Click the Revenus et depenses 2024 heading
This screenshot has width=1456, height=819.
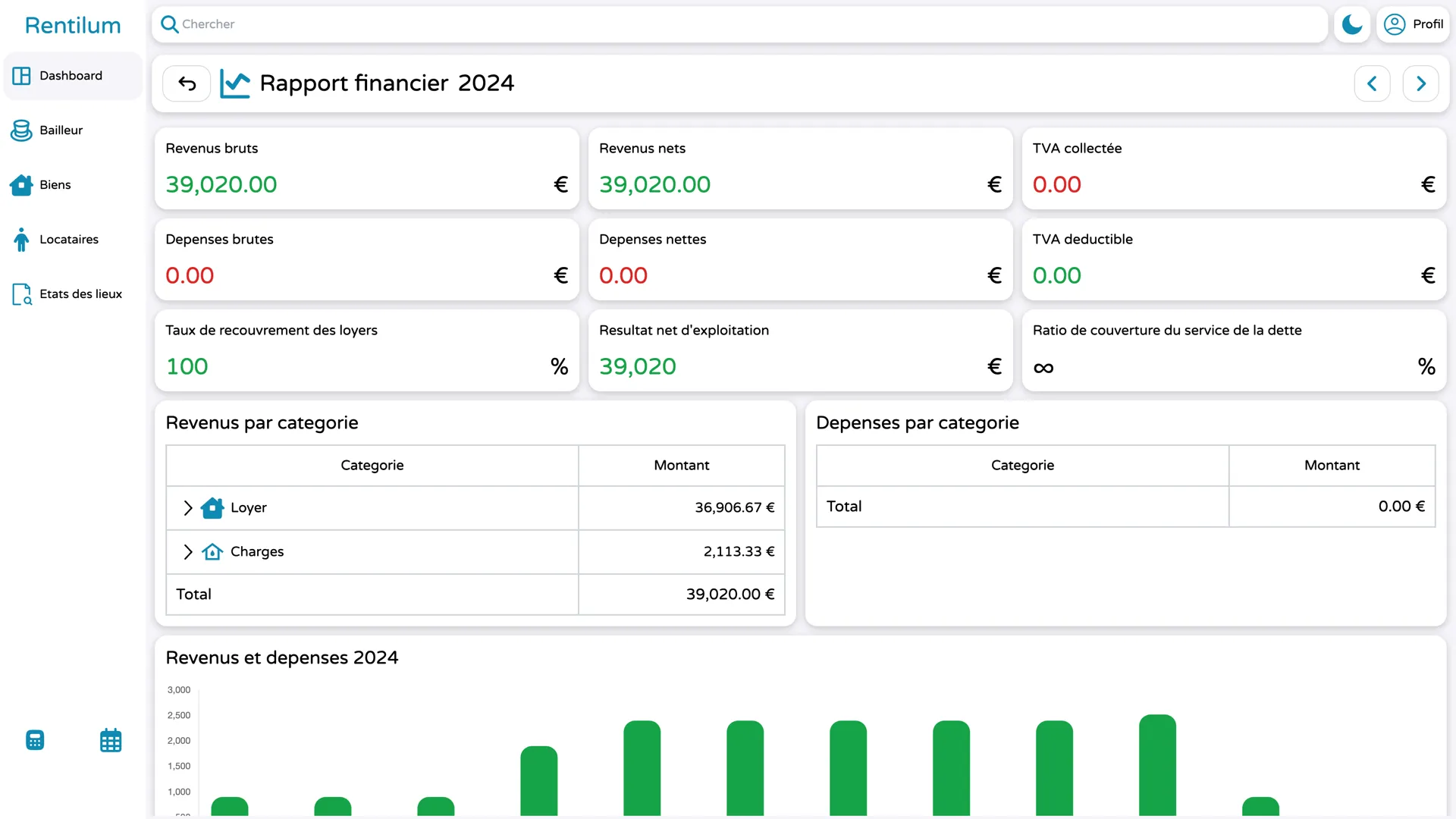pos(281,658)
